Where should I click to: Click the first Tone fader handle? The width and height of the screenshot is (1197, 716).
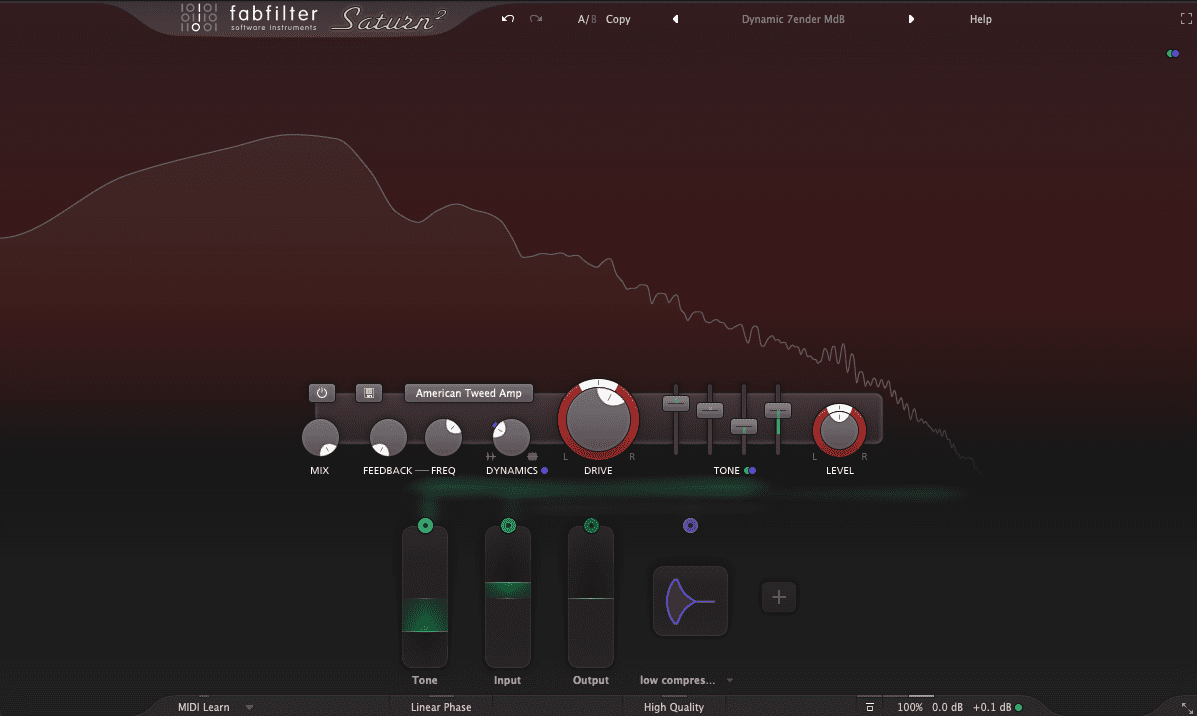pyautogui.click(x=676, y=403)
